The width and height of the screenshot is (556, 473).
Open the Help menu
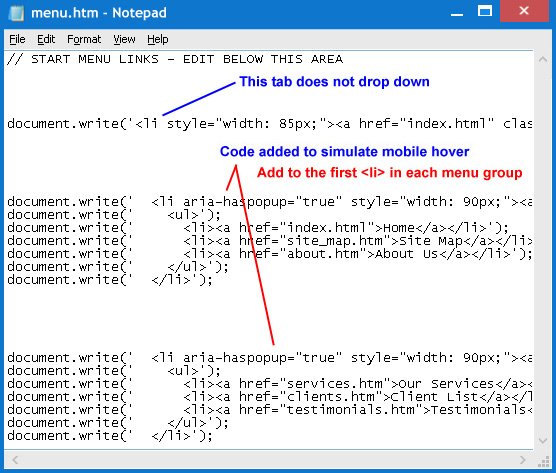click(x=158, y=39)
